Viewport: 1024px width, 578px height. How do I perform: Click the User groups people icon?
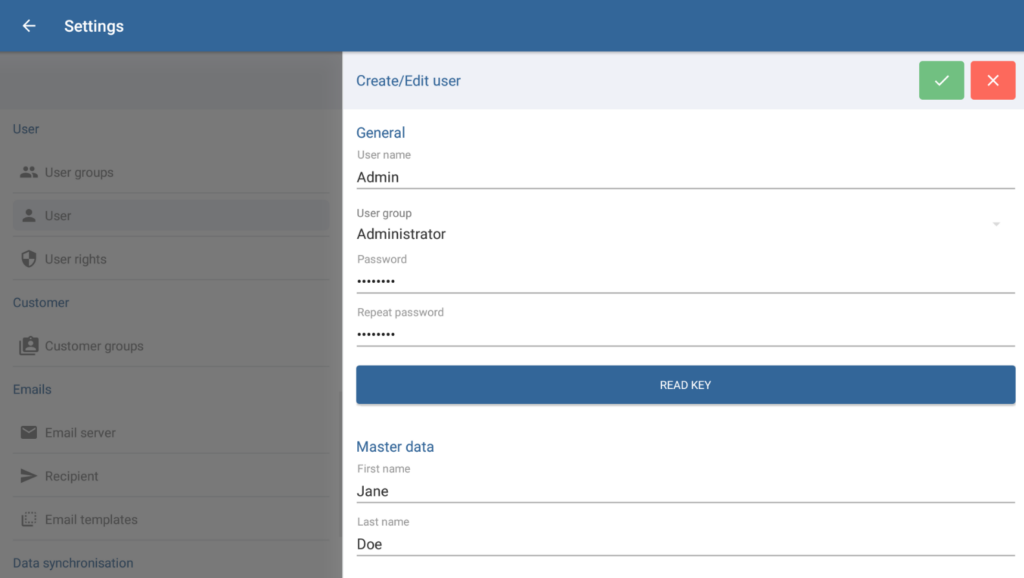[x=29, y=172]
